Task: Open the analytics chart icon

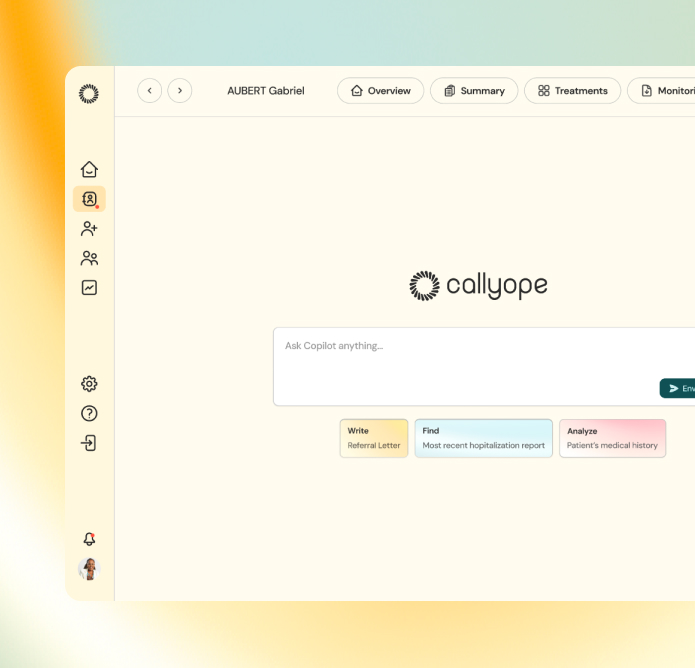Action: tap(89, 288)
